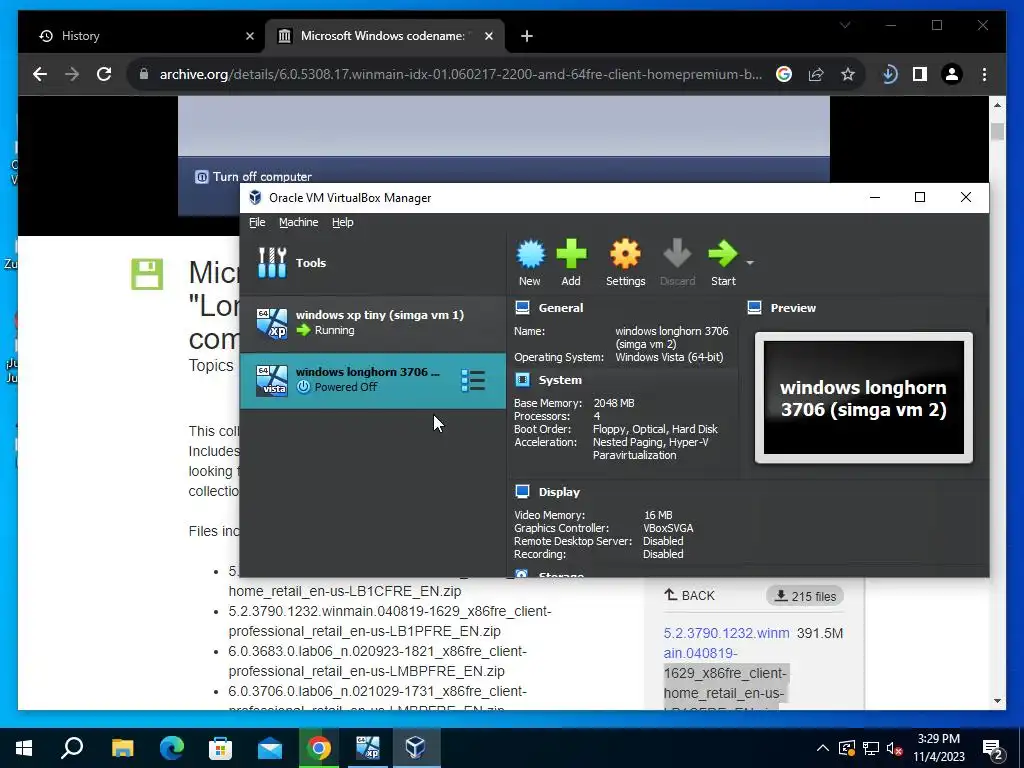Click the New VM toolbar icon
The height and width of the screenshot is (768, 1024).
point(530,262)
